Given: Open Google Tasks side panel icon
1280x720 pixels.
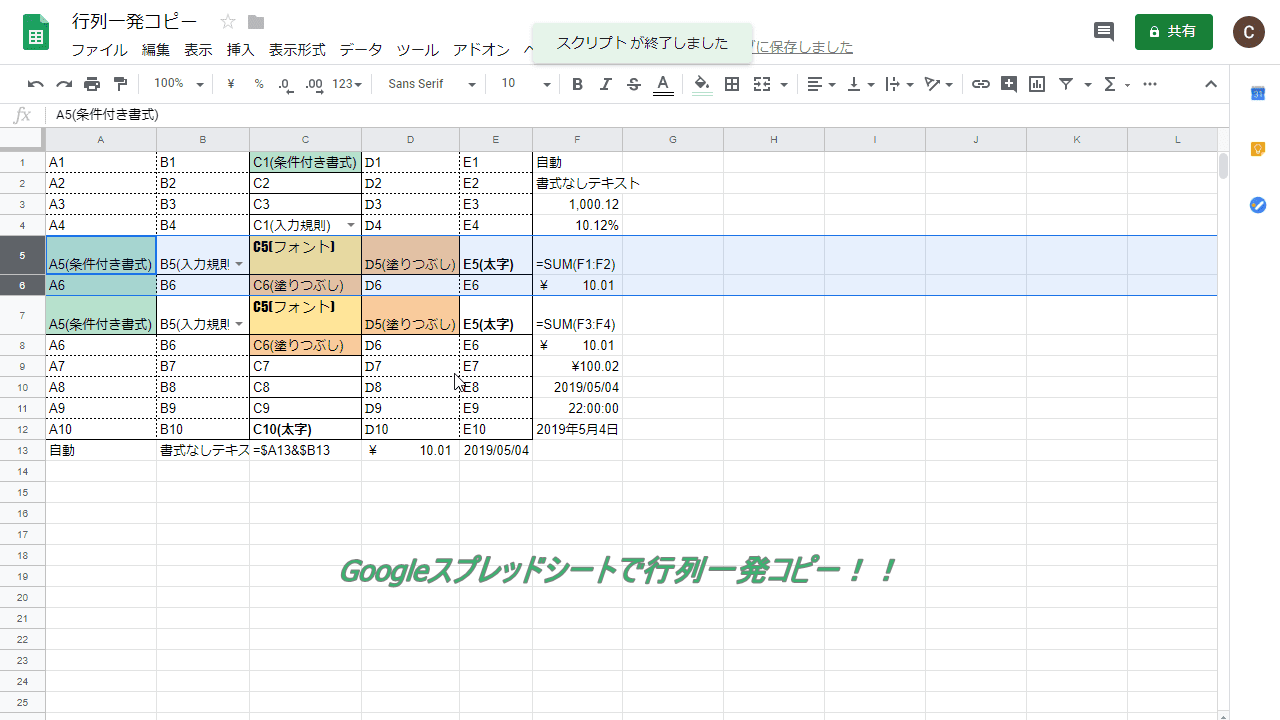Looking at the screenshot, I should point(1258,205).
